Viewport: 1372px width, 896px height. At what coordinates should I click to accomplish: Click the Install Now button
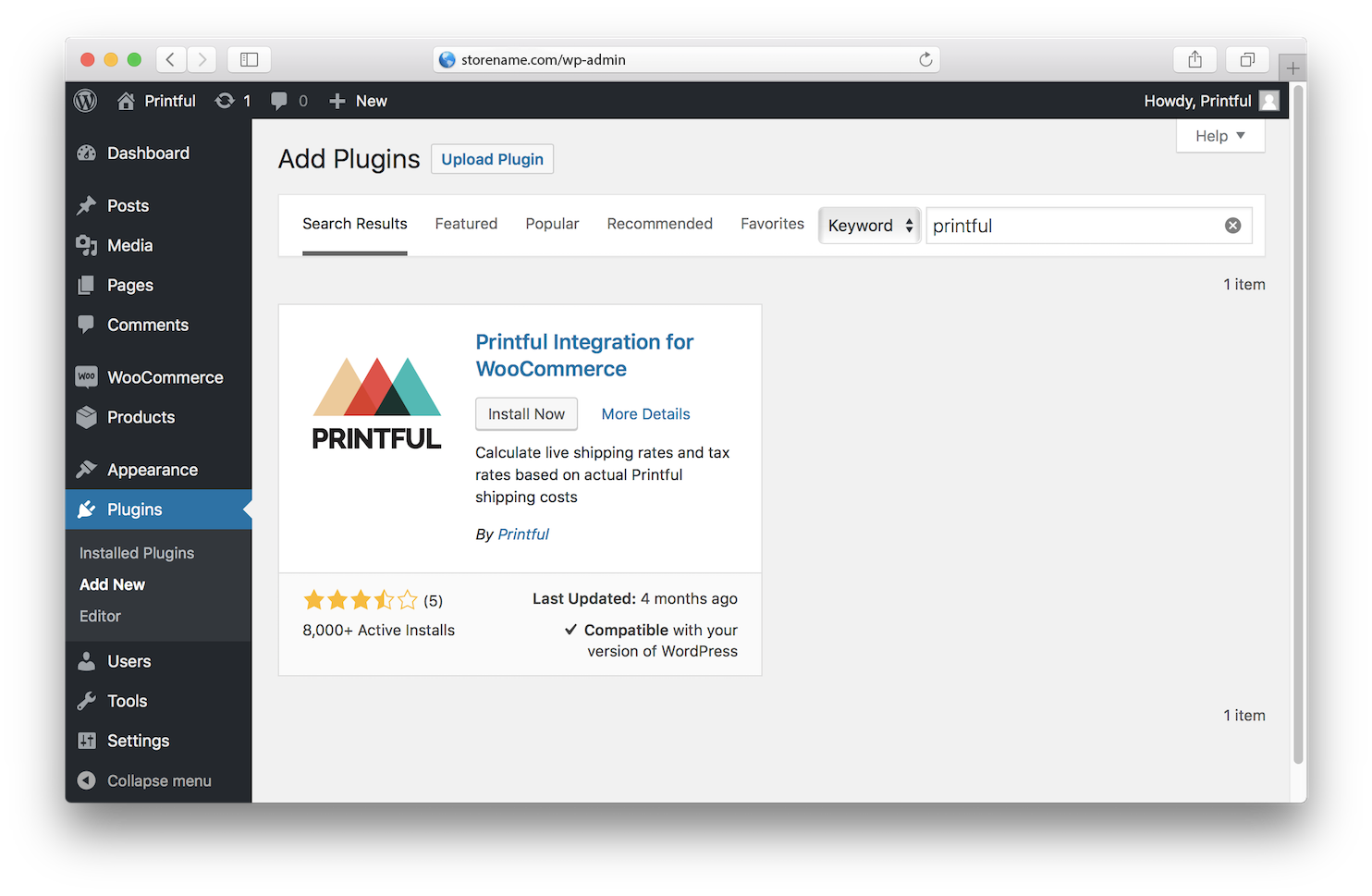(x=526, y=414)
